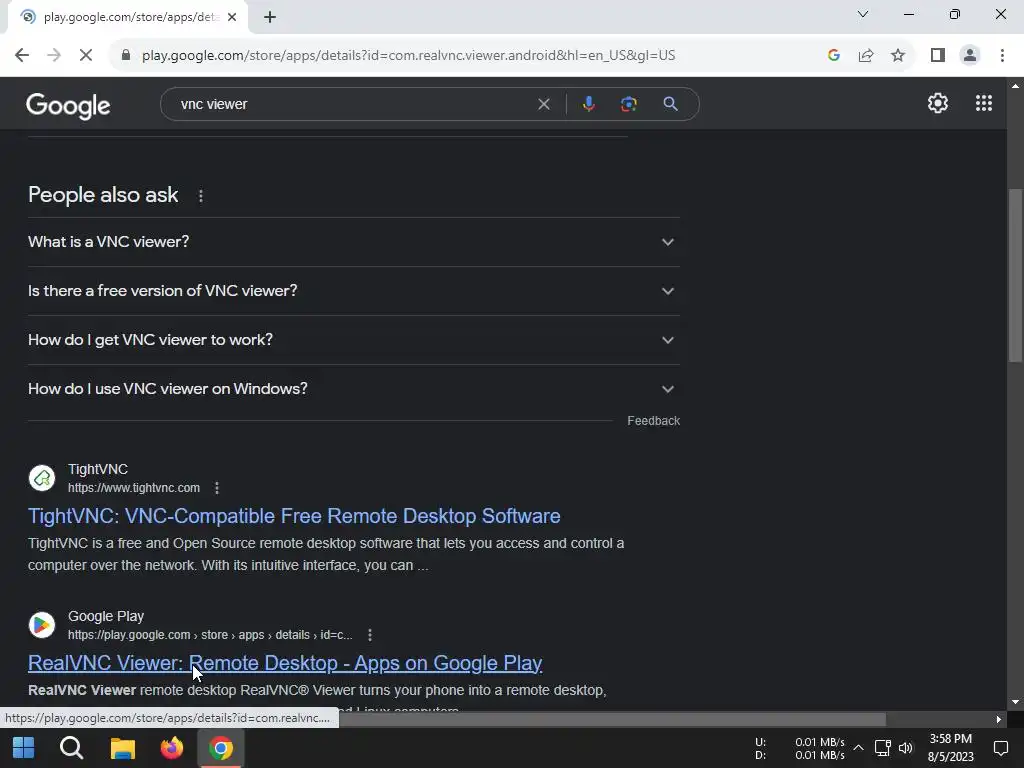
Task: Open TightVNC: VNC-Compatible Free Remote Desktop Software
Action: [x=295, y=516]
